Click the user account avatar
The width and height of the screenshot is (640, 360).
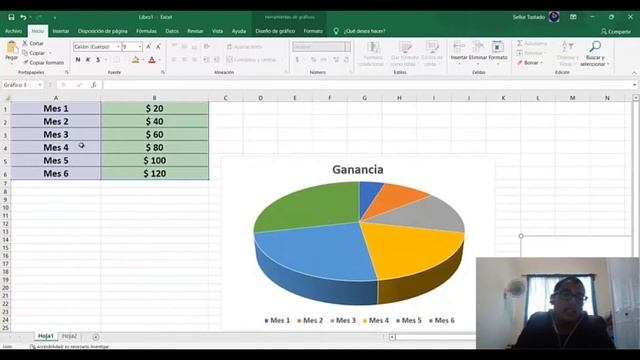554,17
